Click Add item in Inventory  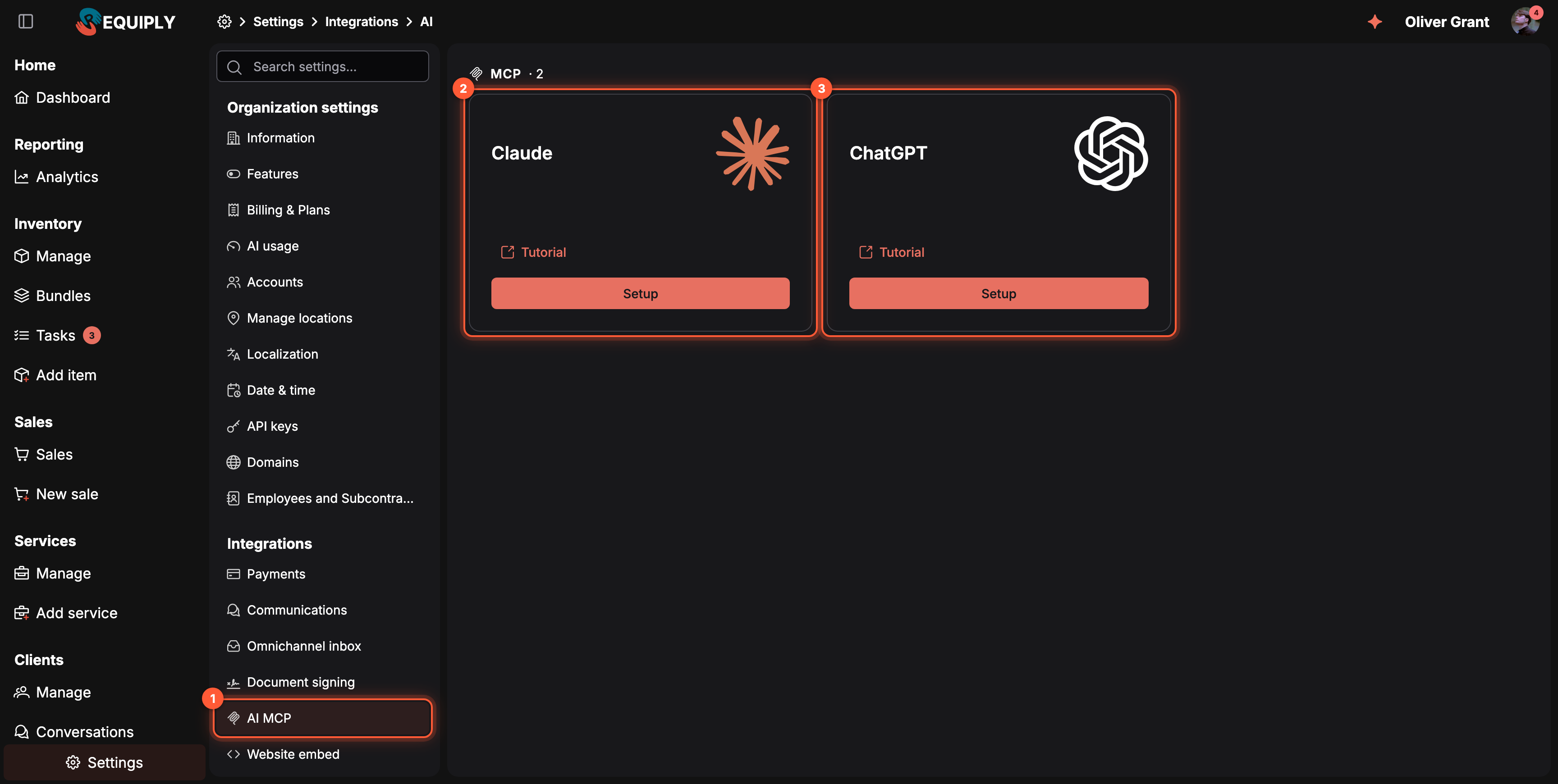tap(55, 375)
